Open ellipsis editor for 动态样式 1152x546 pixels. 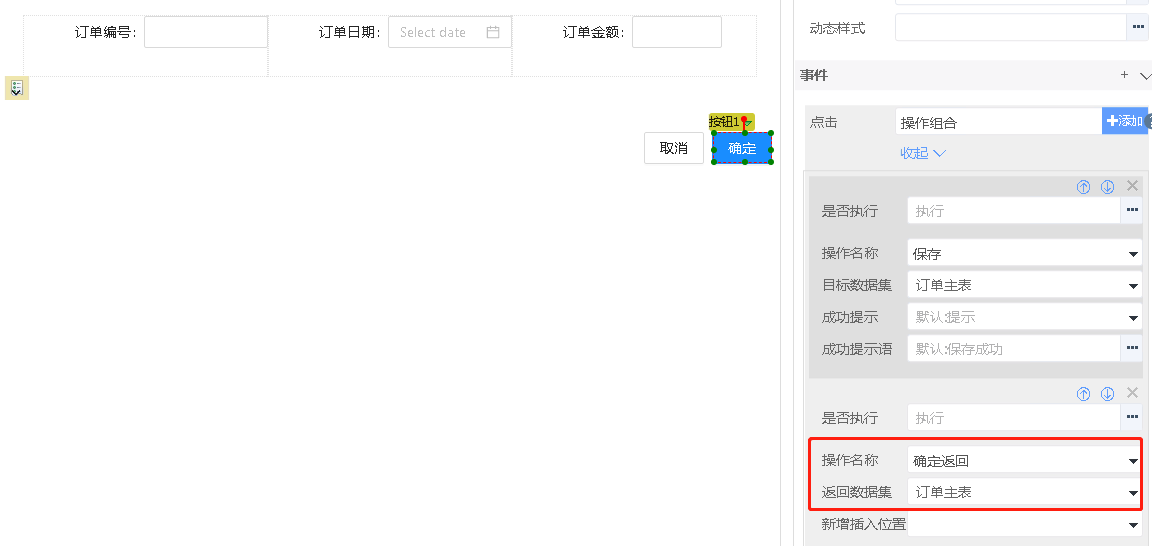tap(1137, 28)
